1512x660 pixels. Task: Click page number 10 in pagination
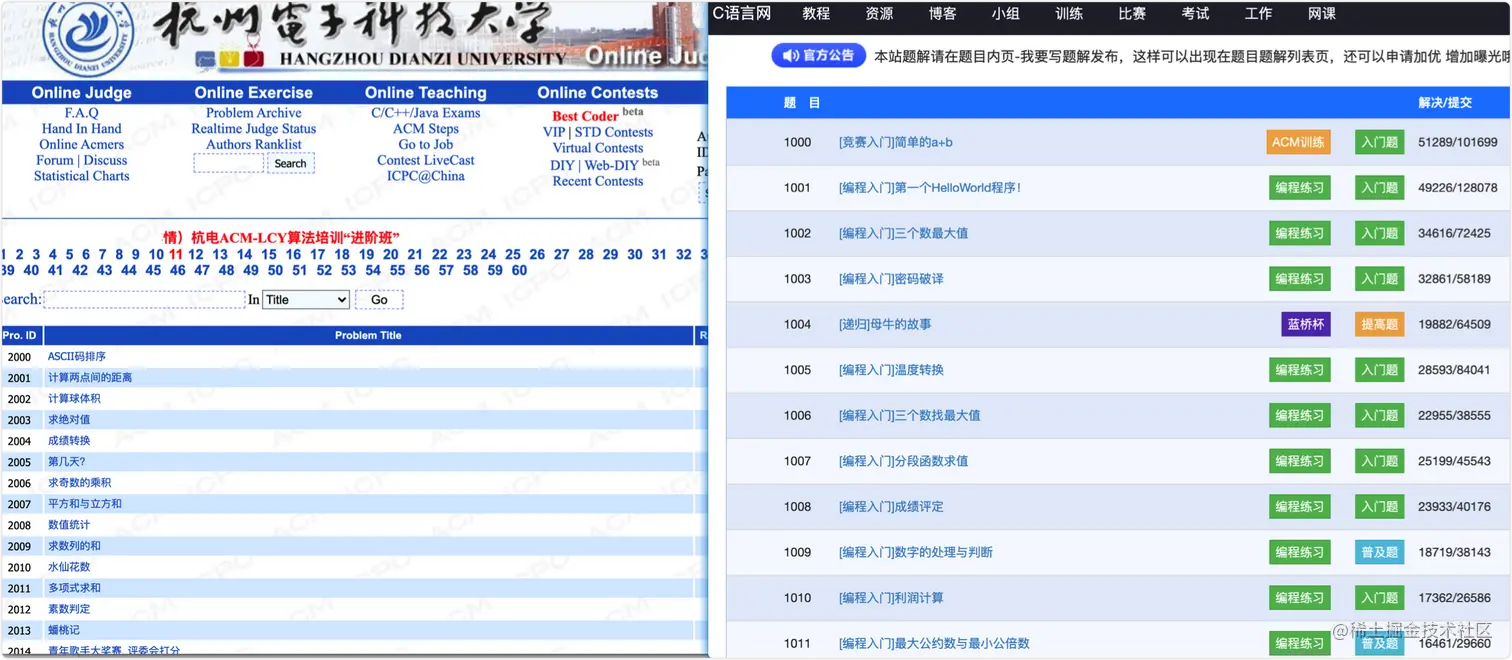tap(156, 254)
